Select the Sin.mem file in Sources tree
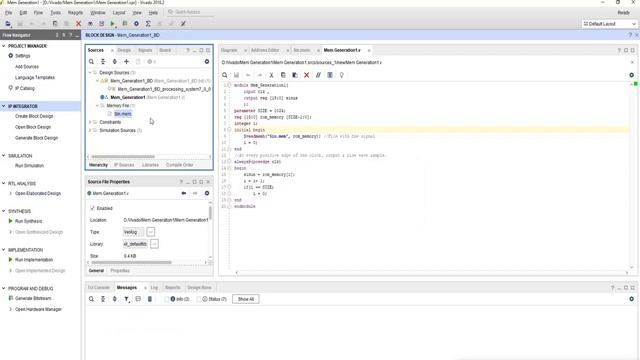 (123, 114)
